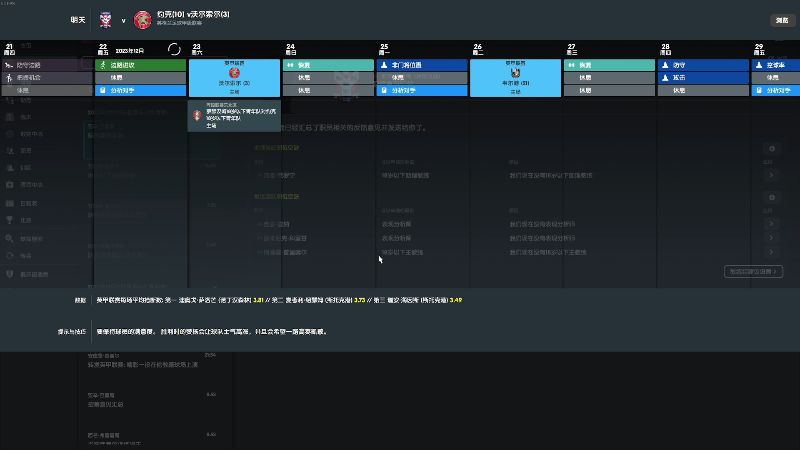
Task: Click the 防守 cone icon on day 28
Action: (x=665, y=65)
